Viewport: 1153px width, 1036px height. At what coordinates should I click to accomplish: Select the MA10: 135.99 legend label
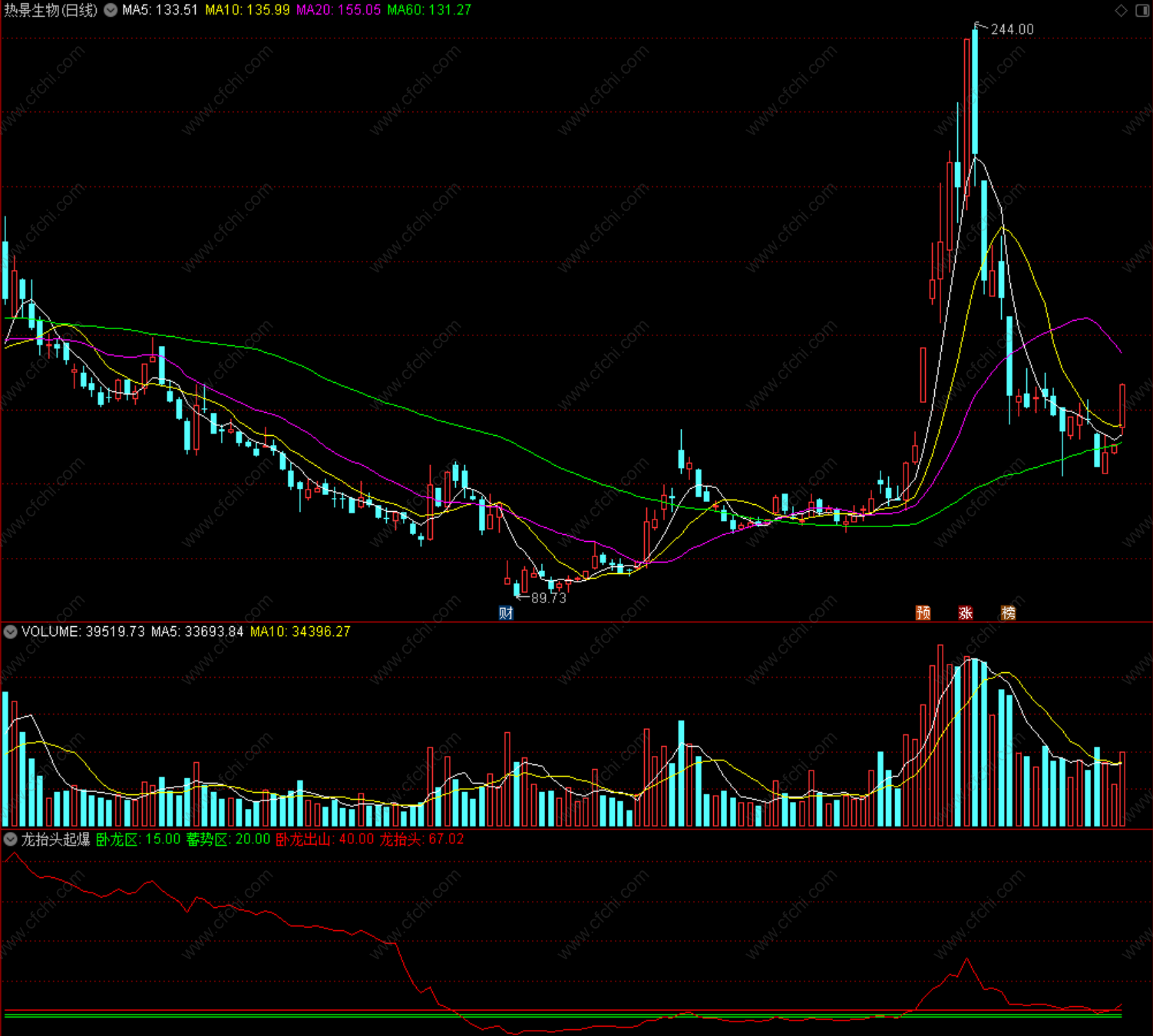click(x=247, y=10)
